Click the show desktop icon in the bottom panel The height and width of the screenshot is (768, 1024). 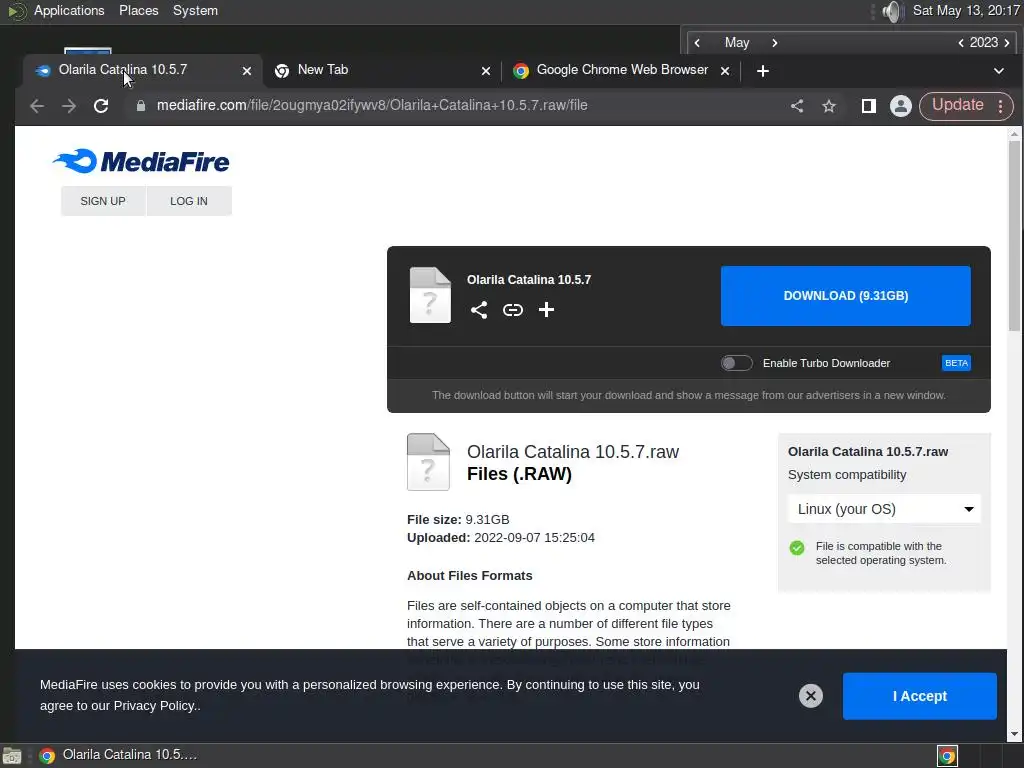(x=12, y=756)
